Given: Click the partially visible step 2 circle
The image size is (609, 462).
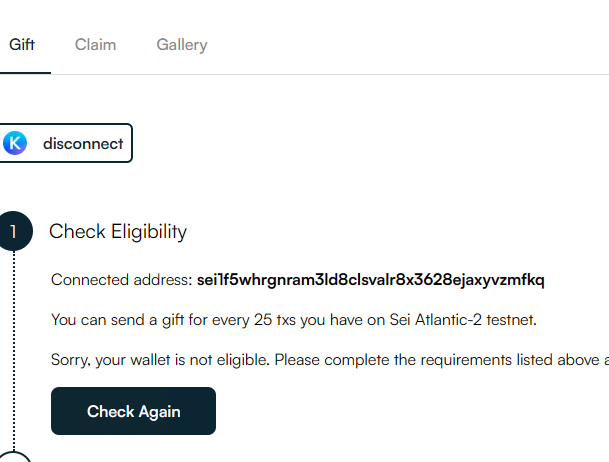Looking at the screenshot, I should (x=14, y=457).
